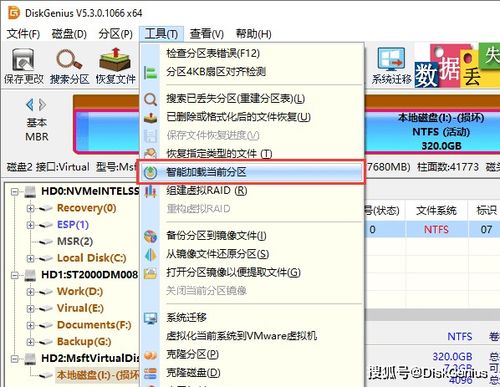Click the 恢复文件 toolbar icon
500x387 pixels.
coord(115,66)
